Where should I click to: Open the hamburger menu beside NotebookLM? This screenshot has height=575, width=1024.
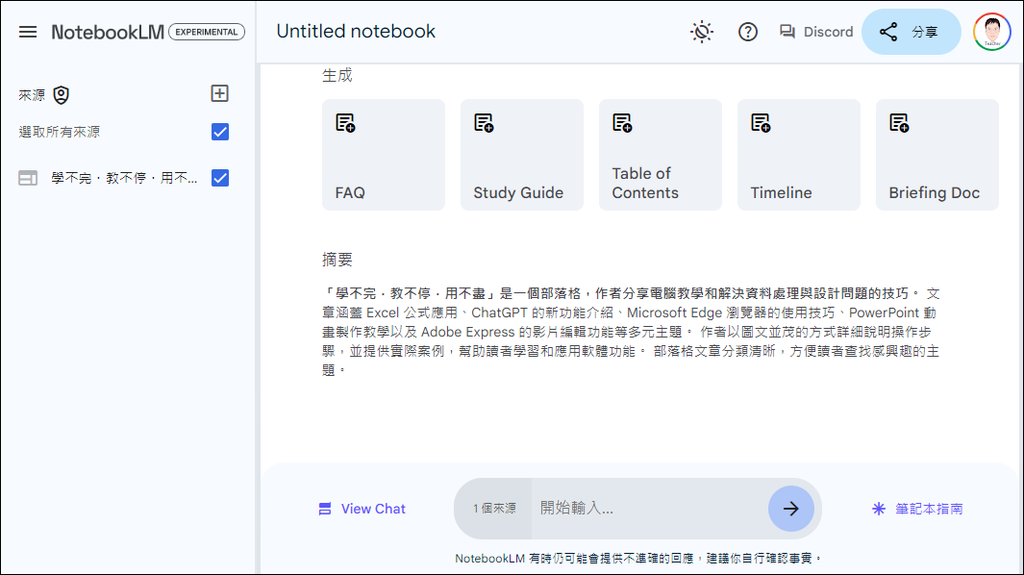pyautogui.click(x=27, y=31)
